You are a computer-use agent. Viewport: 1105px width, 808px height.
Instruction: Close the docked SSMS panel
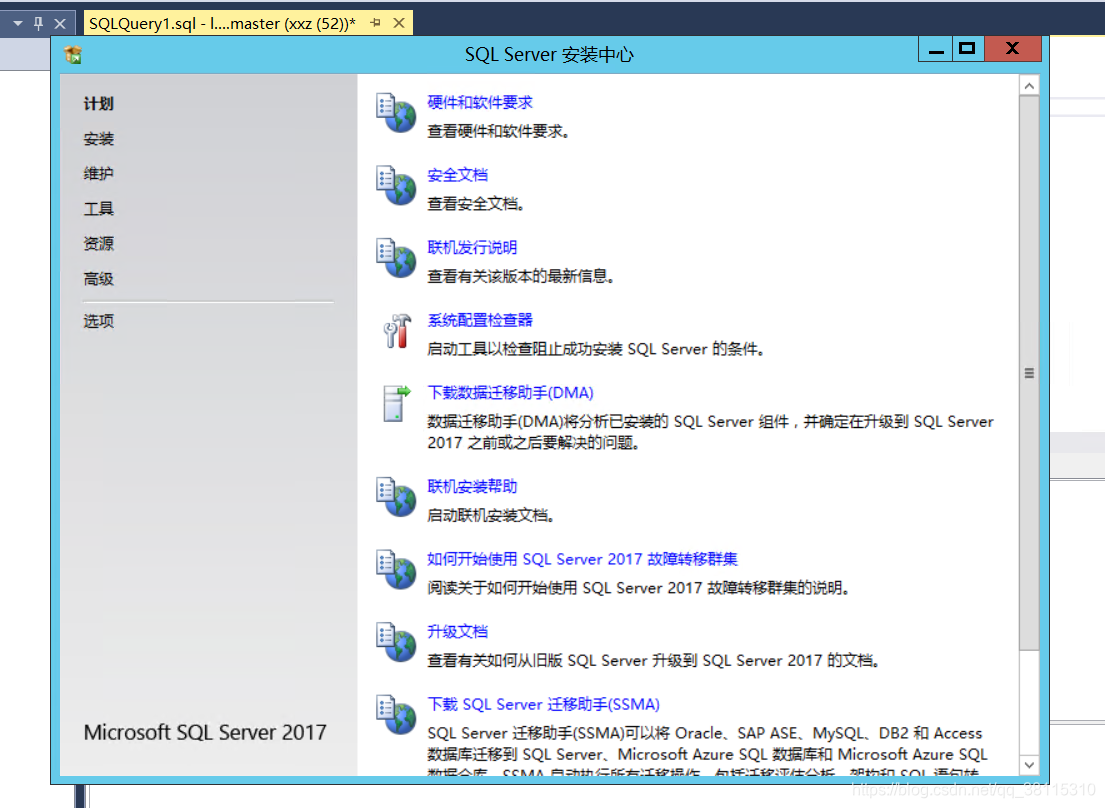[x=61, y=24]
